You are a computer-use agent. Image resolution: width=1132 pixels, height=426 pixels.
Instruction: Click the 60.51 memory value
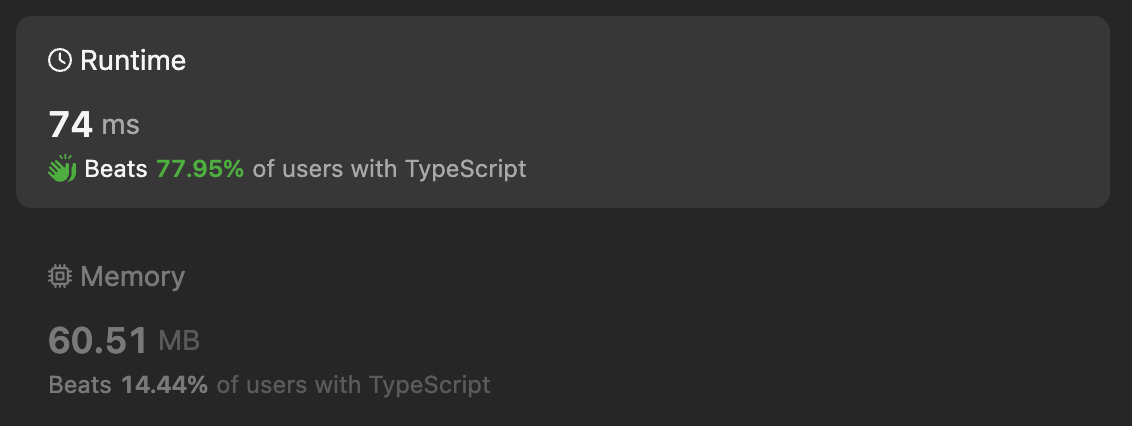tap(98, 340)
